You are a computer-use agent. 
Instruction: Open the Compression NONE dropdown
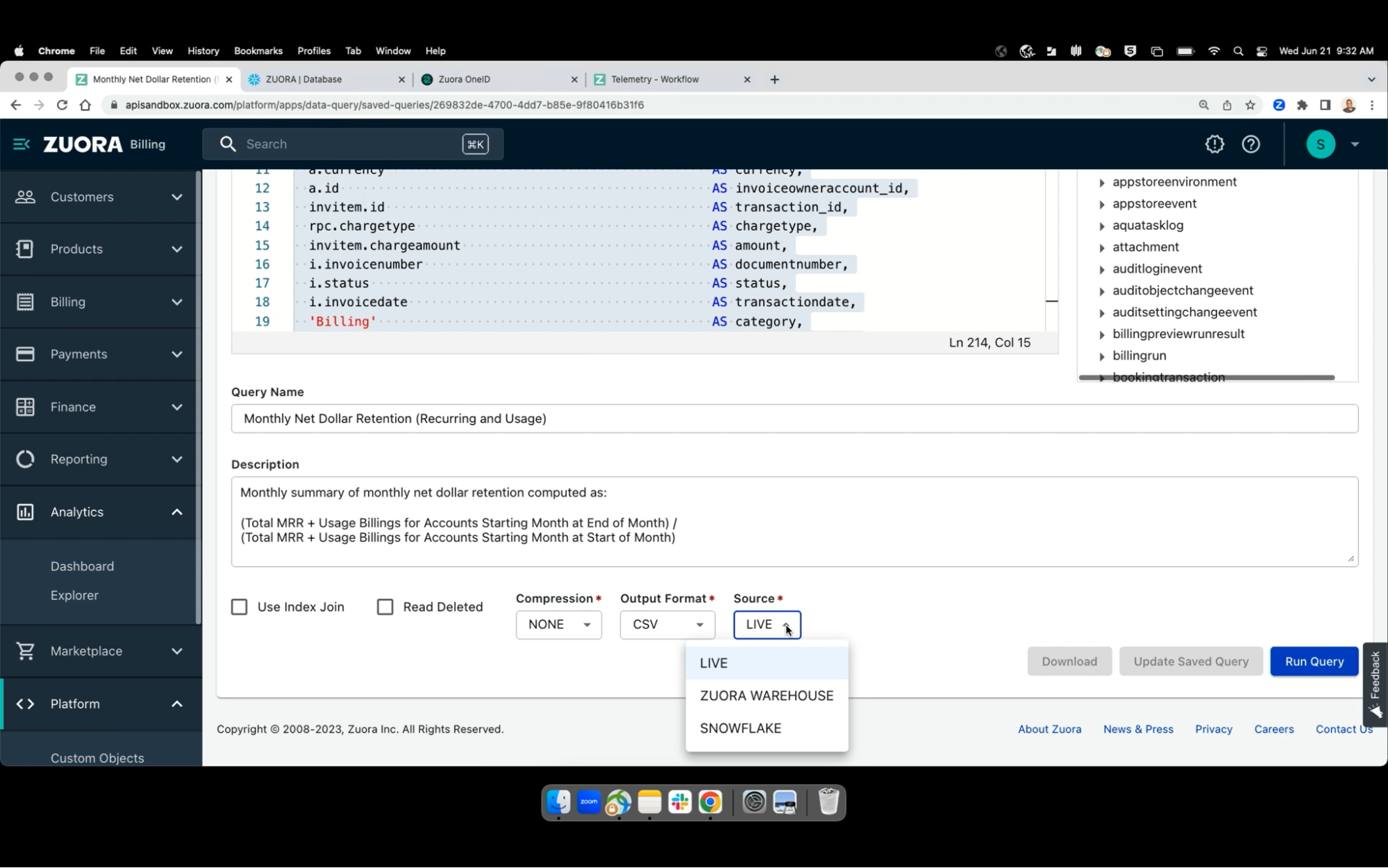click(x=558, y=624)
